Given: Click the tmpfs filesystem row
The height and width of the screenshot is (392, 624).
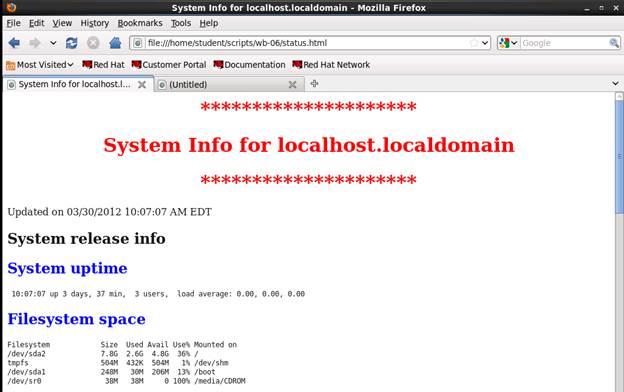Looking at the screenshot, I should (x=118, y=363).
